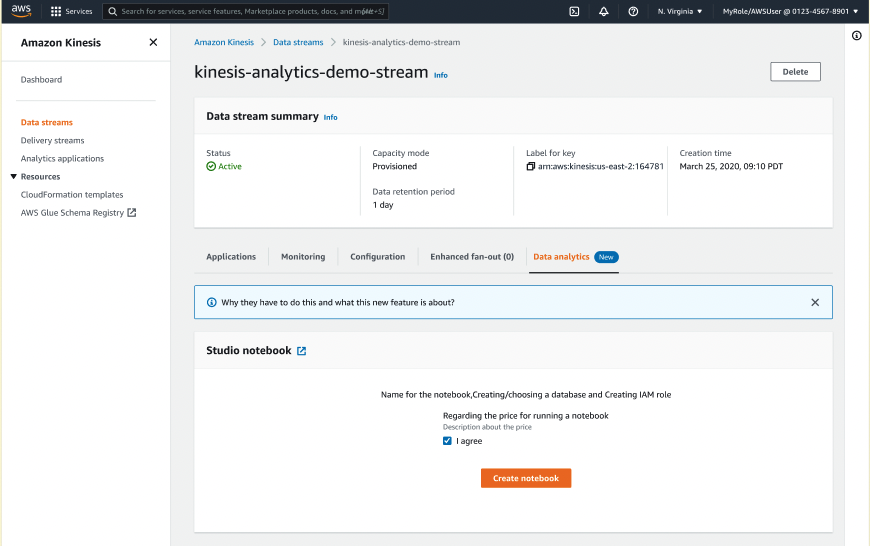Open Info link next to stream title
The height and width of the screenshot is (546, 870).
click(x=441, y=75)
